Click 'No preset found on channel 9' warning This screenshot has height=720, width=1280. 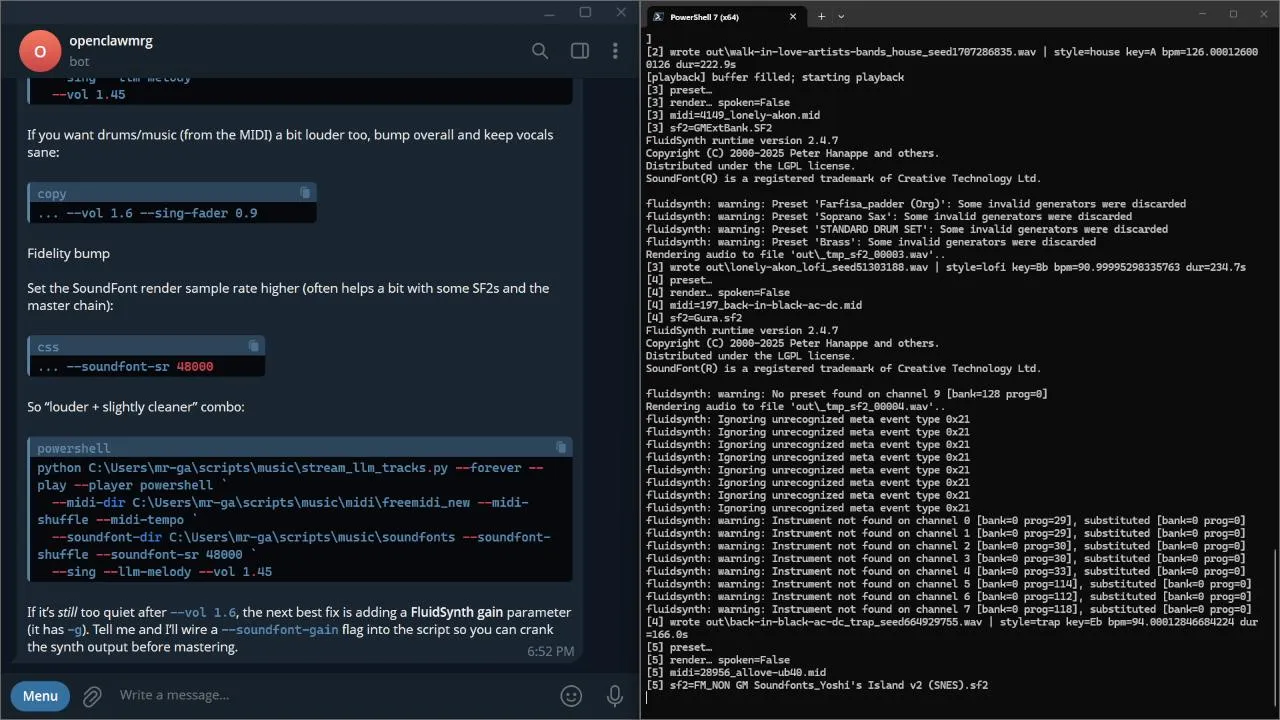click(847, 394)
